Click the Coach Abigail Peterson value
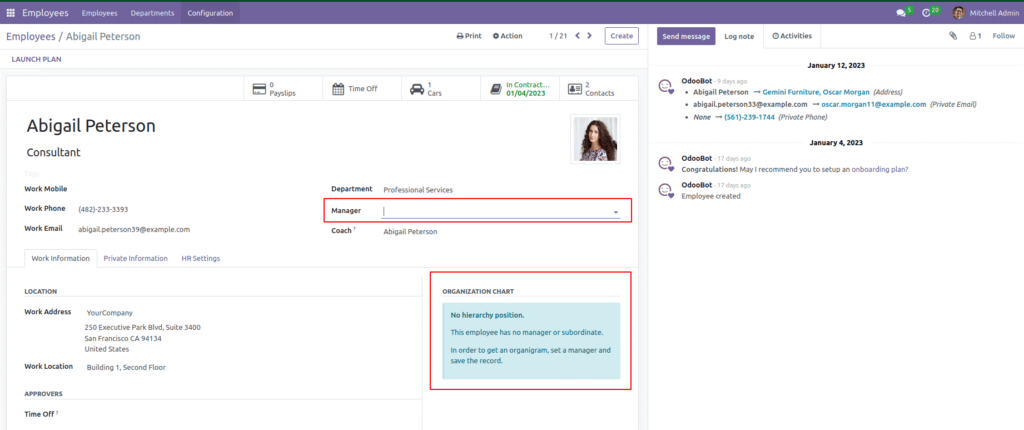This screenshot has width=1024, height=430. click(410, 231)
